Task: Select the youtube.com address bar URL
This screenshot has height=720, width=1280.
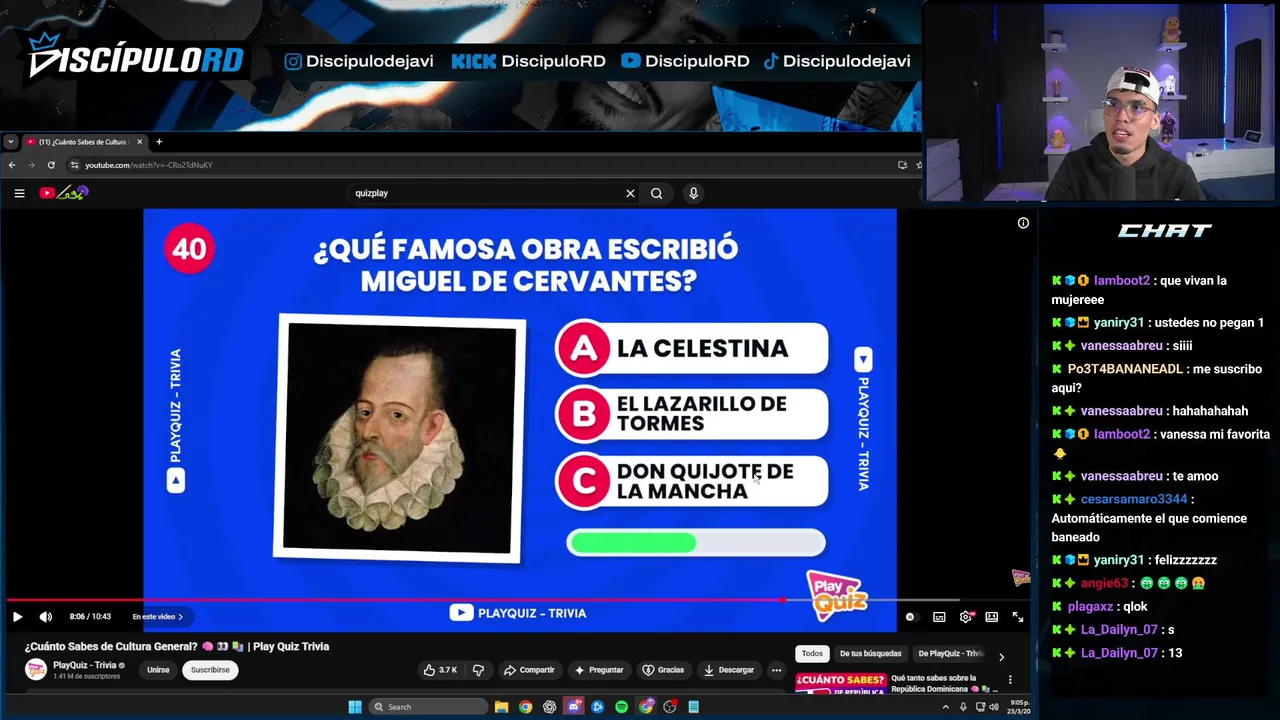Action: tap(148, 165)
